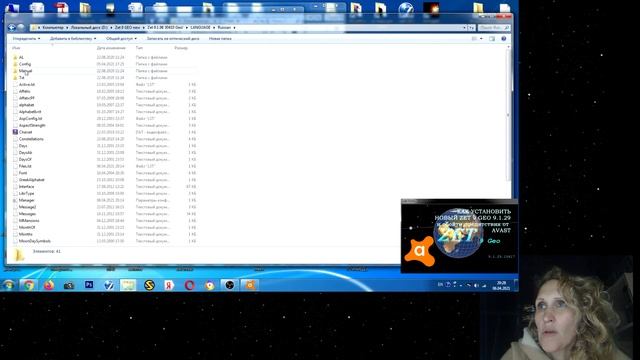The height and width of the screenshot is (360, 640).
Task: Open Firefox from taskbar
Action: click(x=49, y=285)
